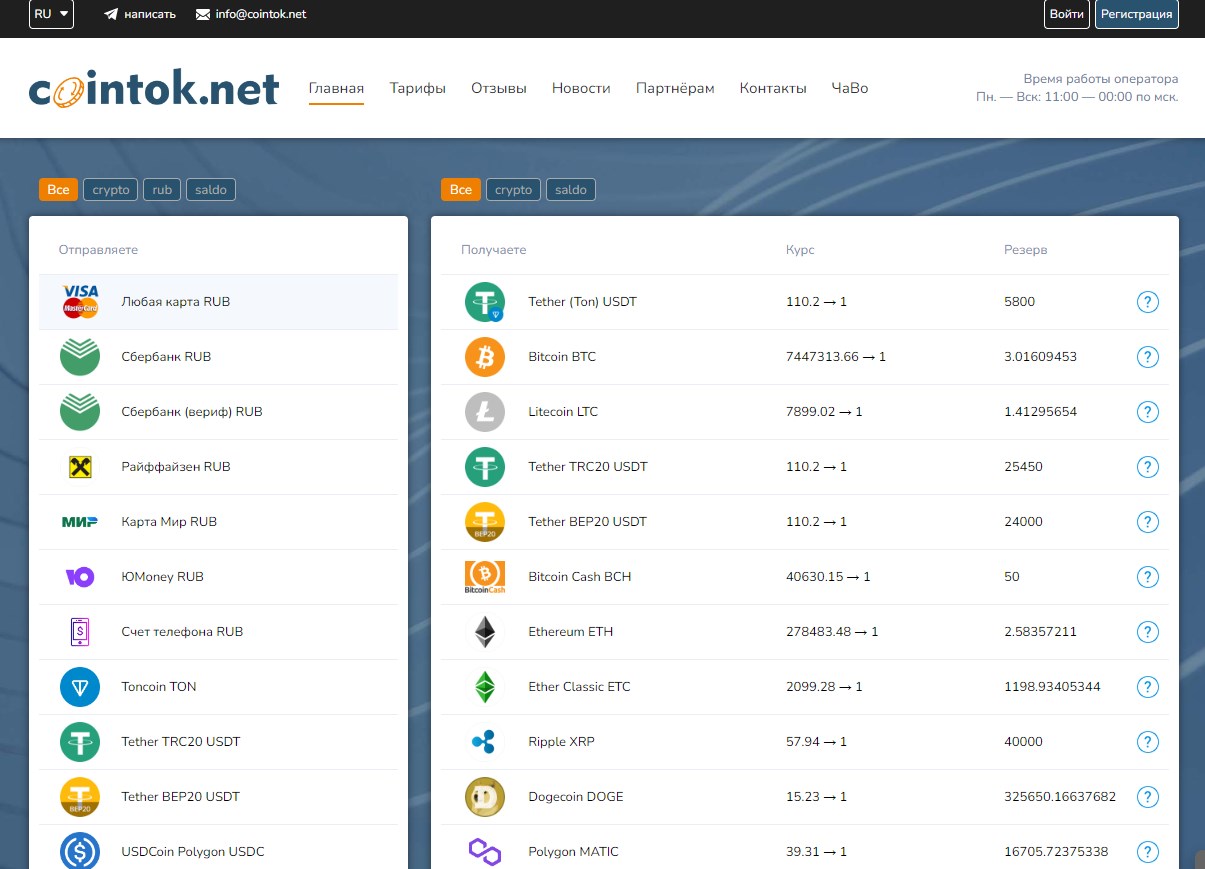Select the saldo filter in the right column
Screen dimensions: 1205x869
click(570, 189)
